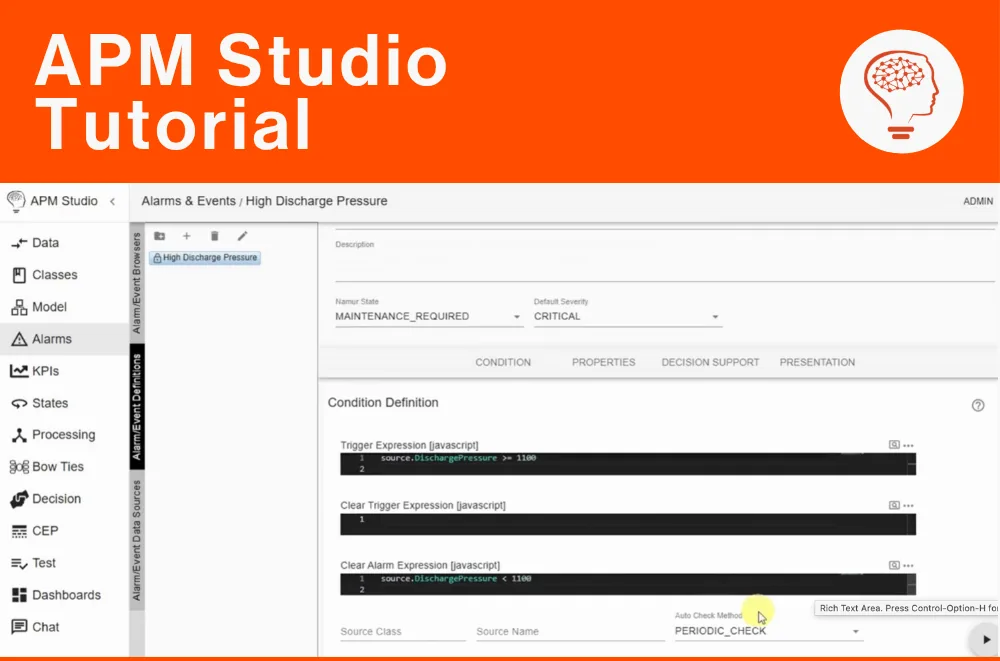Open the Data section icon

coord(19,243)
